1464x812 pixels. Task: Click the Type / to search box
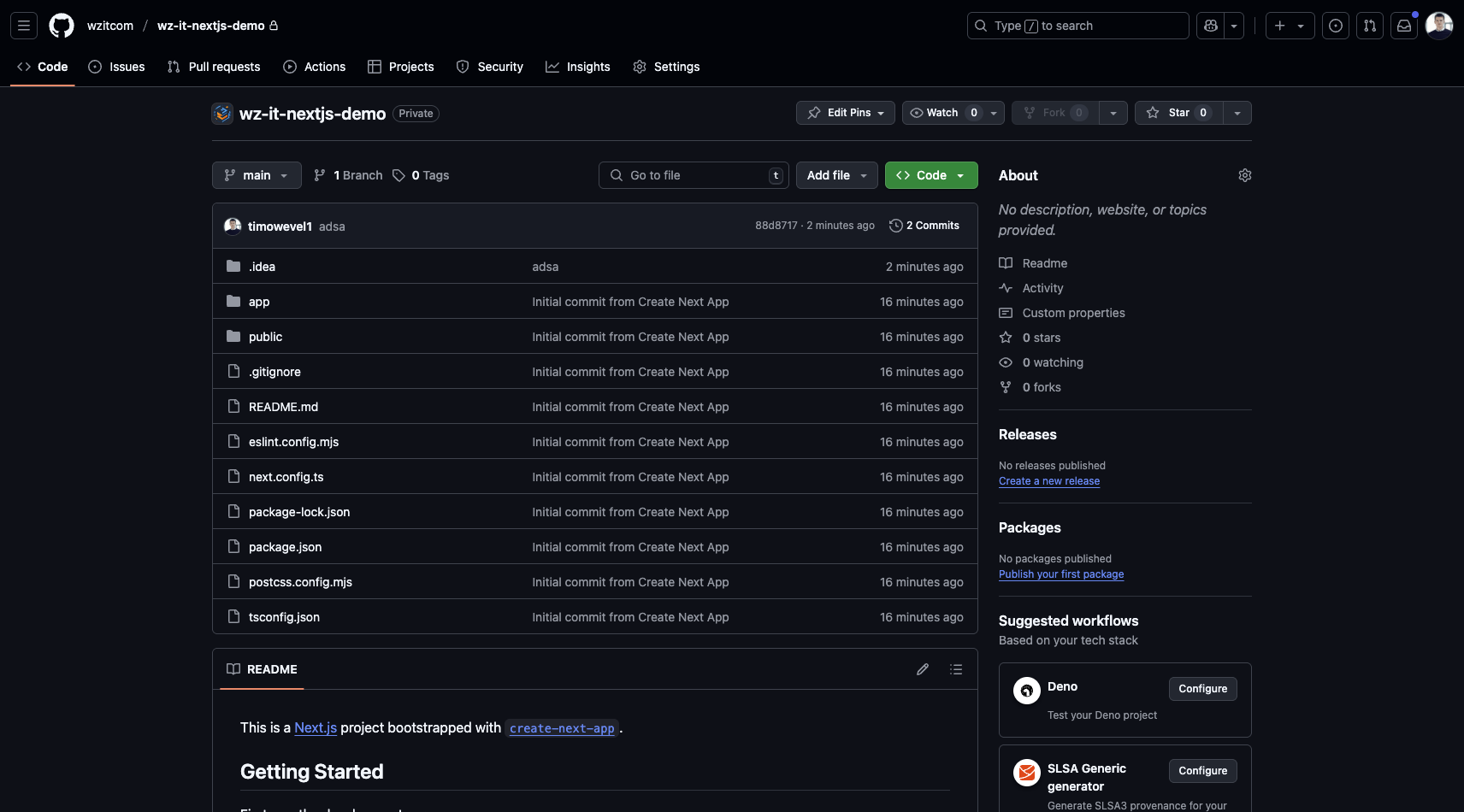[1077, 26]
